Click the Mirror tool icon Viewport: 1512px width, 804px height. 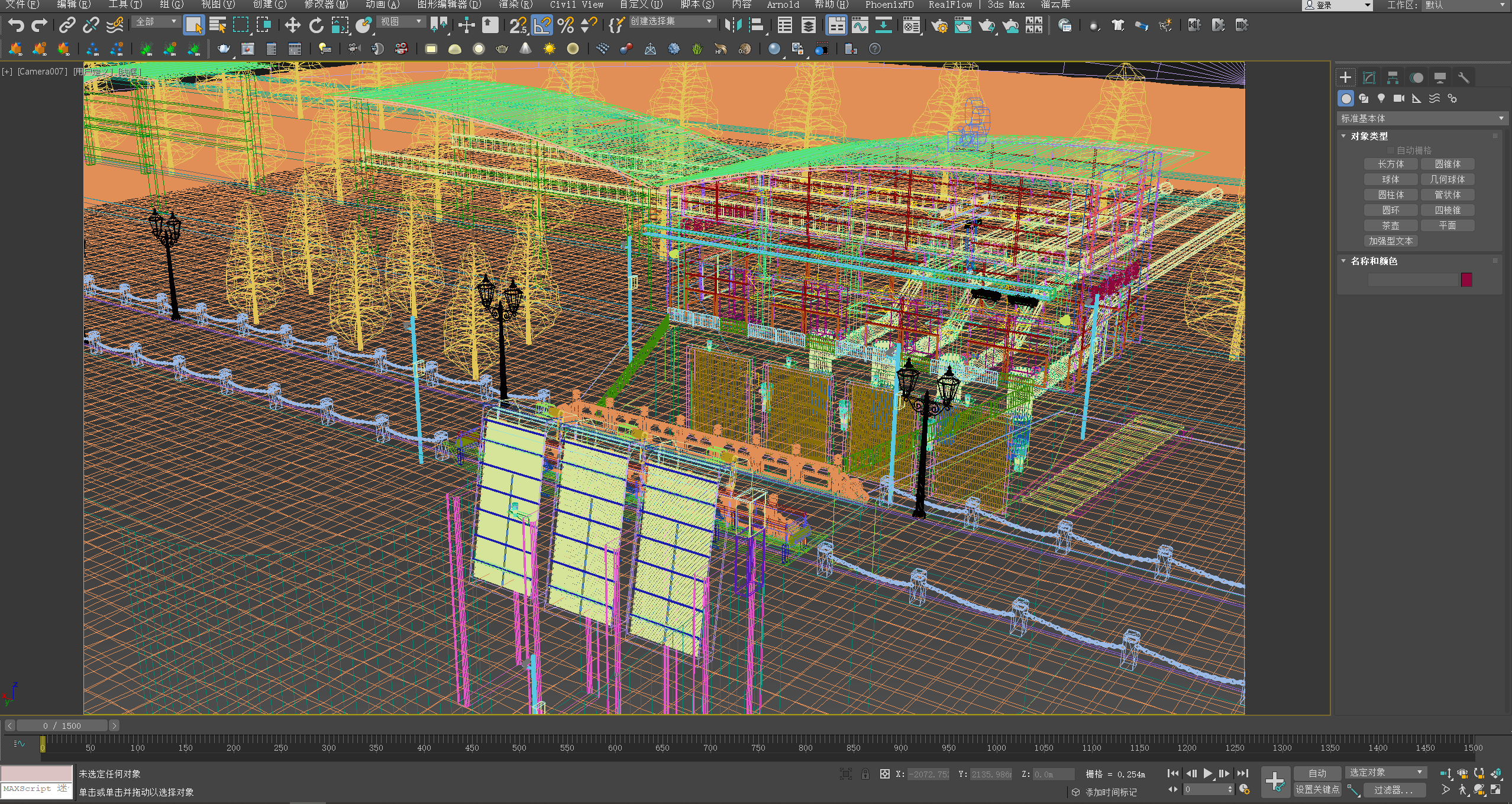pos(733,25)
